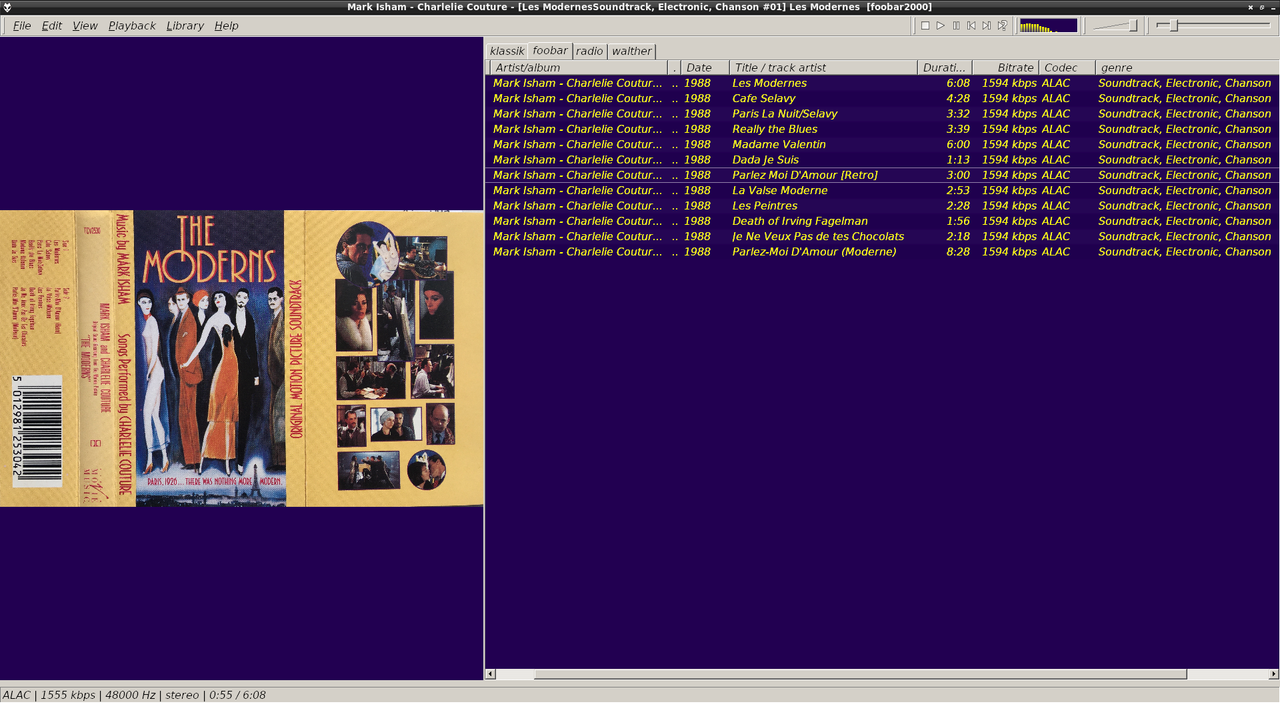Viewport: 1280px width, 703px height.
Task: Click the spectrum visualization display
Action: tap(1048, 25)
